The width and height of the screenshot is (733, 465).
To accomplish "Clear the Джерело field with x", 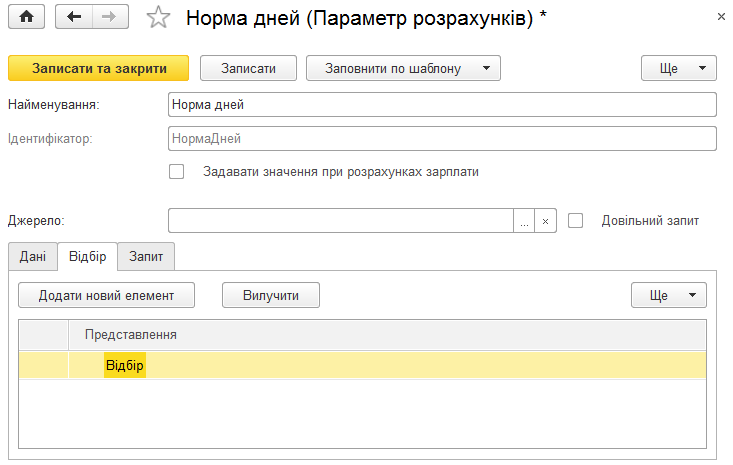I will coord(545,221).
